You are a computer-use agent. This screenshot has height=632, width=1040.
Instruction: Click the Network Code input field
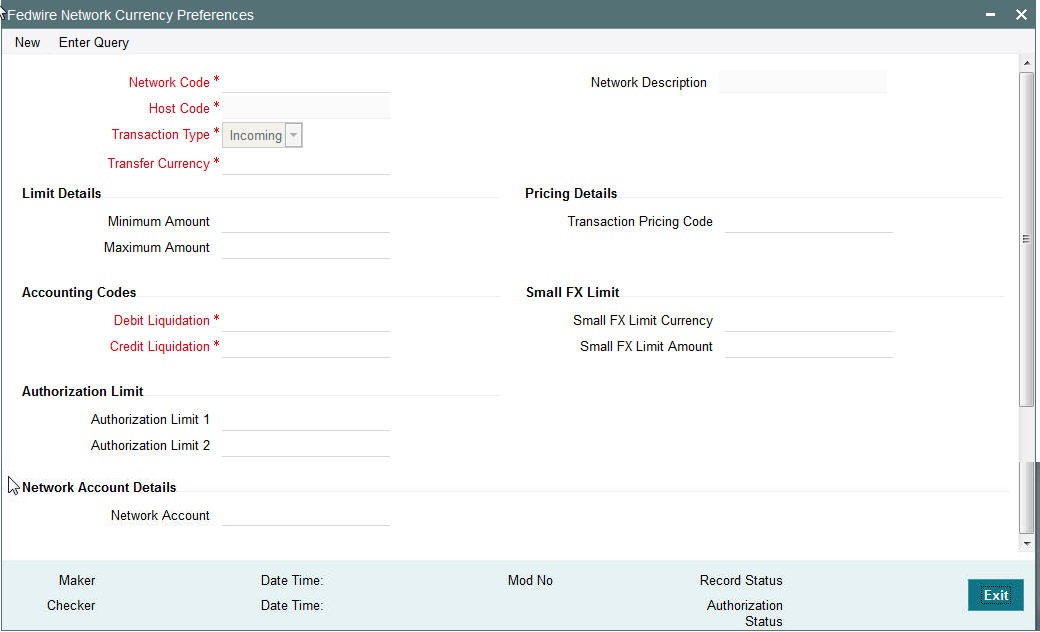306,82
